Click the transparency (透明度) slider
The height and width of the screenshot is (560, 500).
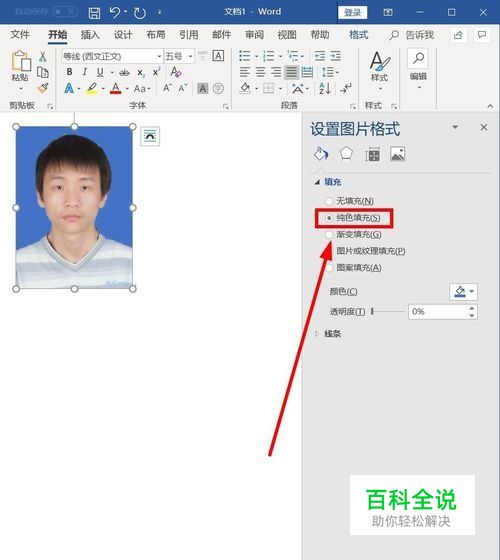click(x=388, y=312)
